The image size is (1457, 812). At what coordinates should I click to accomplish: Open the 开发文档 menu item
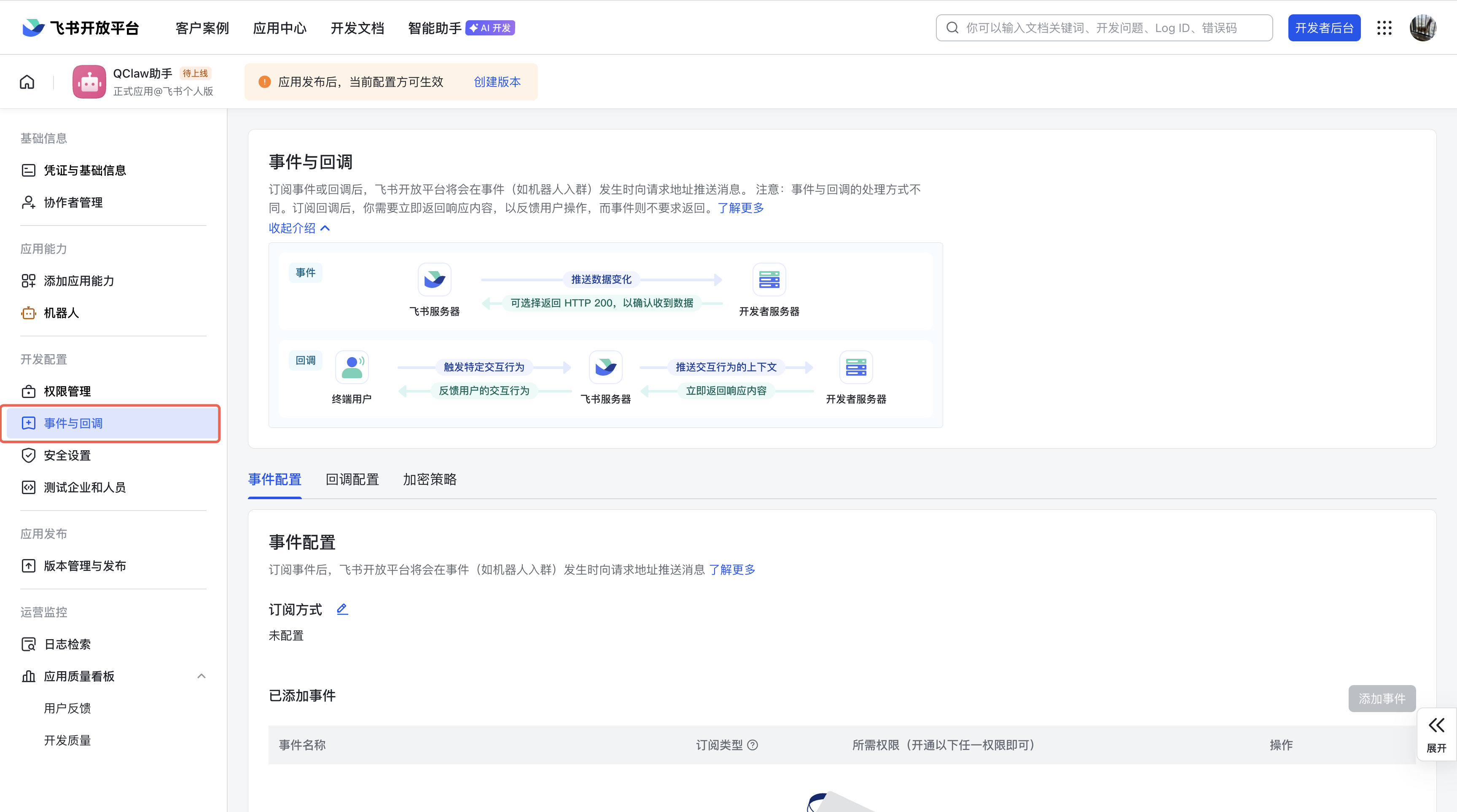[x=357, y=27]
